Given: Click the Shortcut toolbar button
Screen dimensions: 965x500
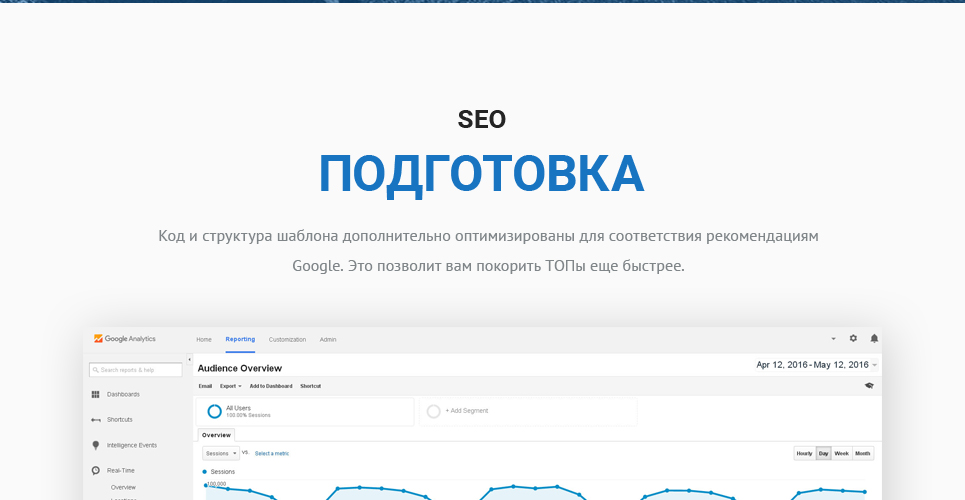Looking at the screenshot, I should click(310, 386).
